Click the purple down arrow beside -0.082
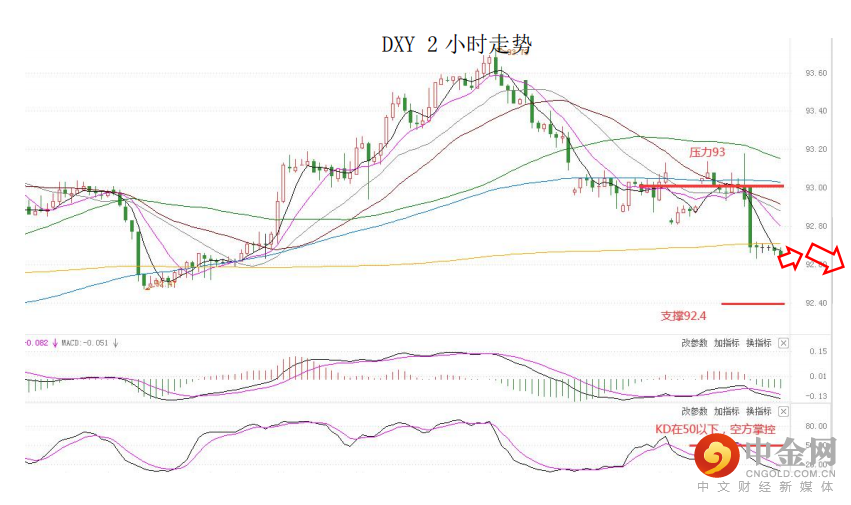This screenshot has height=505, width=851. click(x=55, y=343)
